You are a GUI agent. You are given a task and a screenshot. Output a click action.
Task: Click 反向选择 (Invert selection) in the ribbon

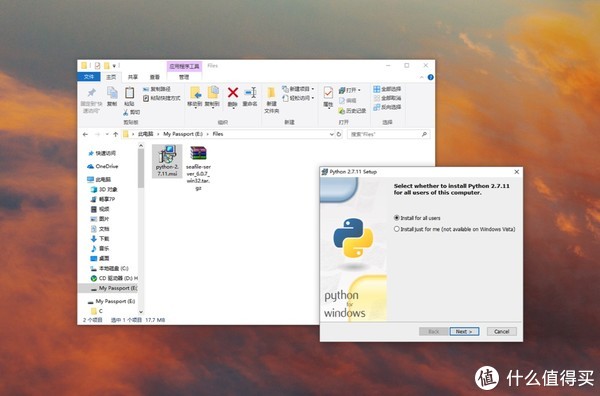387,108
